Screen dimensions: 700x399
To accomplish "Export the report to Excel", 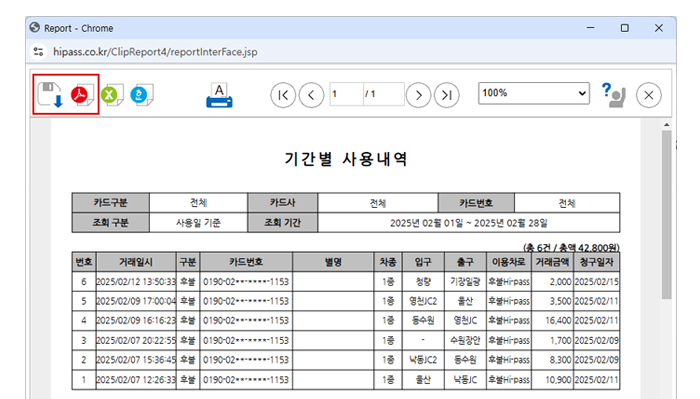I will (112, 95).
